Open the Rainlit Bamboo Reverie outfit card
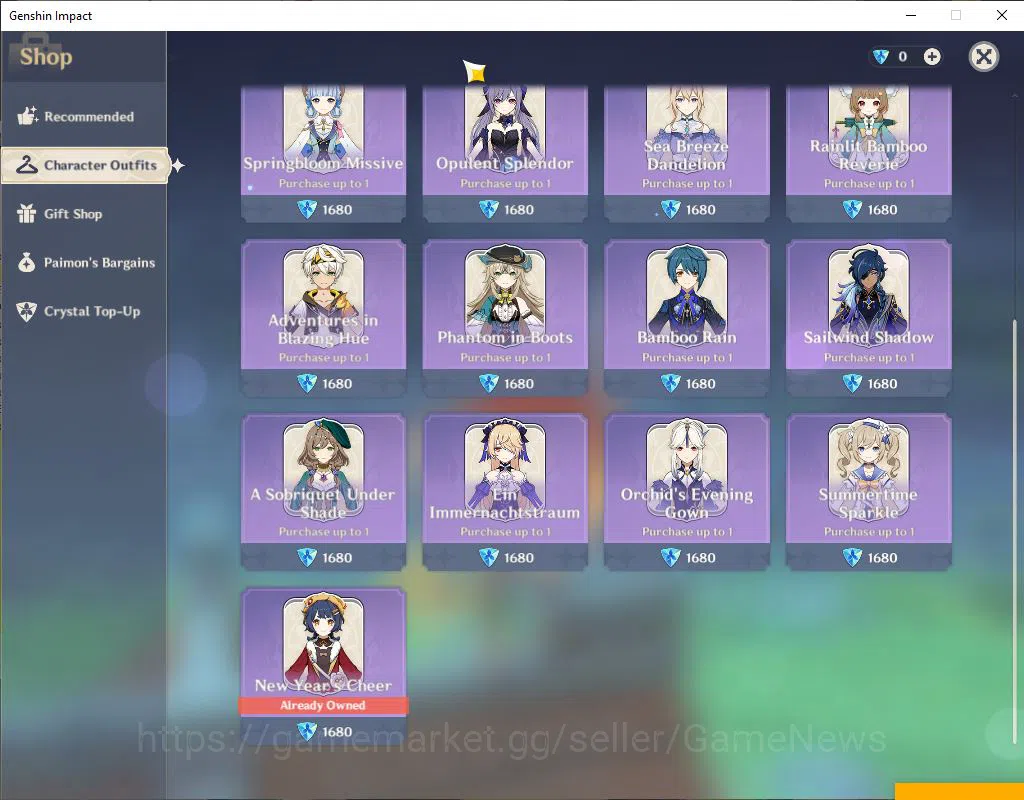This screenshot has height=800, width=1024. [x=869, y=153]
